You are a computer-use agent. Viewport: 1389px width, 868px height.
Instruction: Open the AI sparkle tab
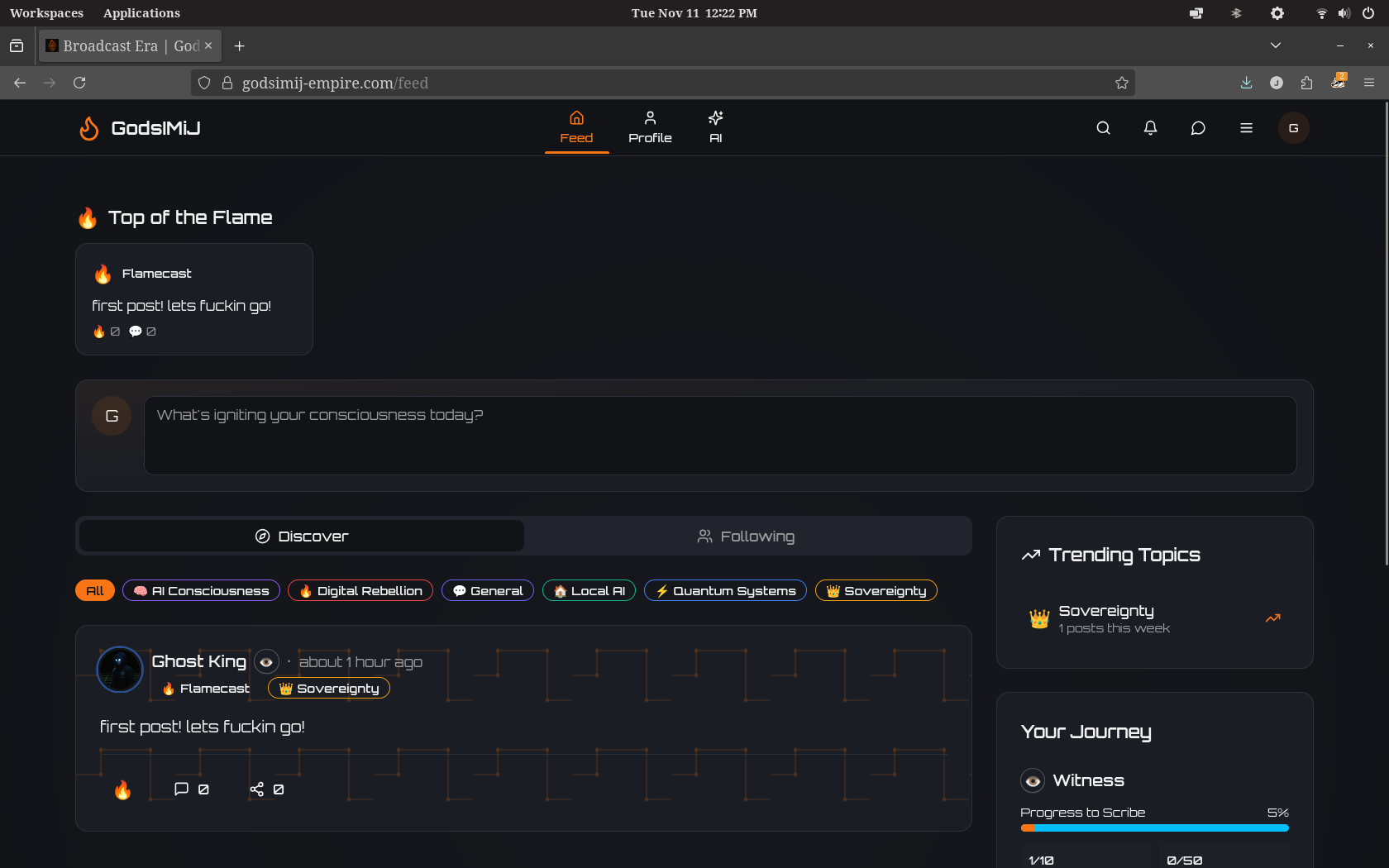[x=715, y=127]
